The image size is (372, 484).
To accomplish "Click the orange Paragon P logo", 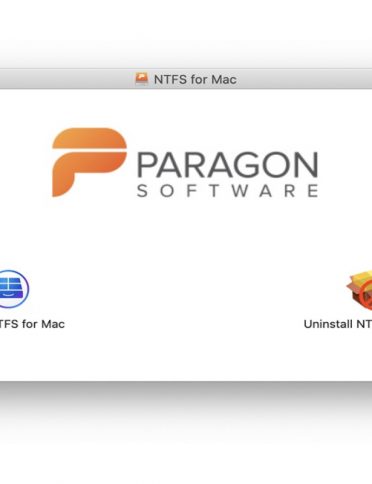I will click(89, 162).
